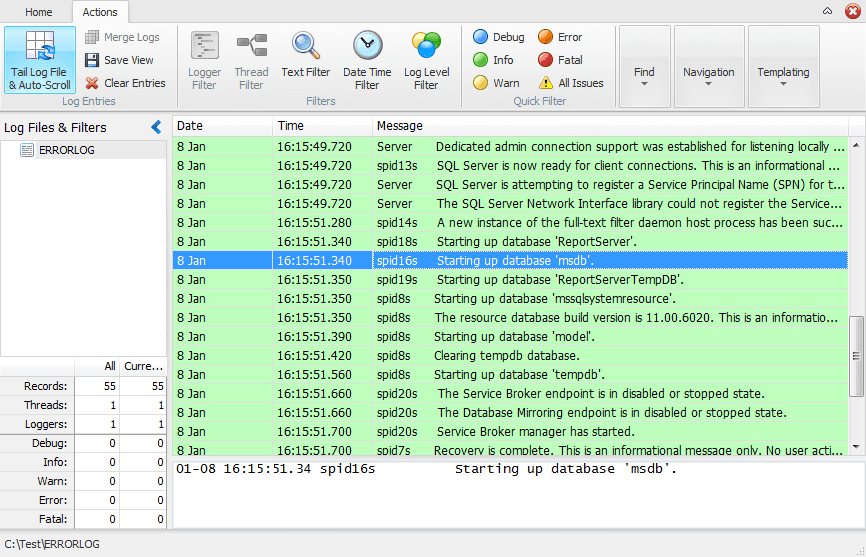The width and height of the screenshot is (866, 557).
Task: Toggle Tail Log File & Auto-Scroll
Action: pyautogui.click(x=40, y=60)
